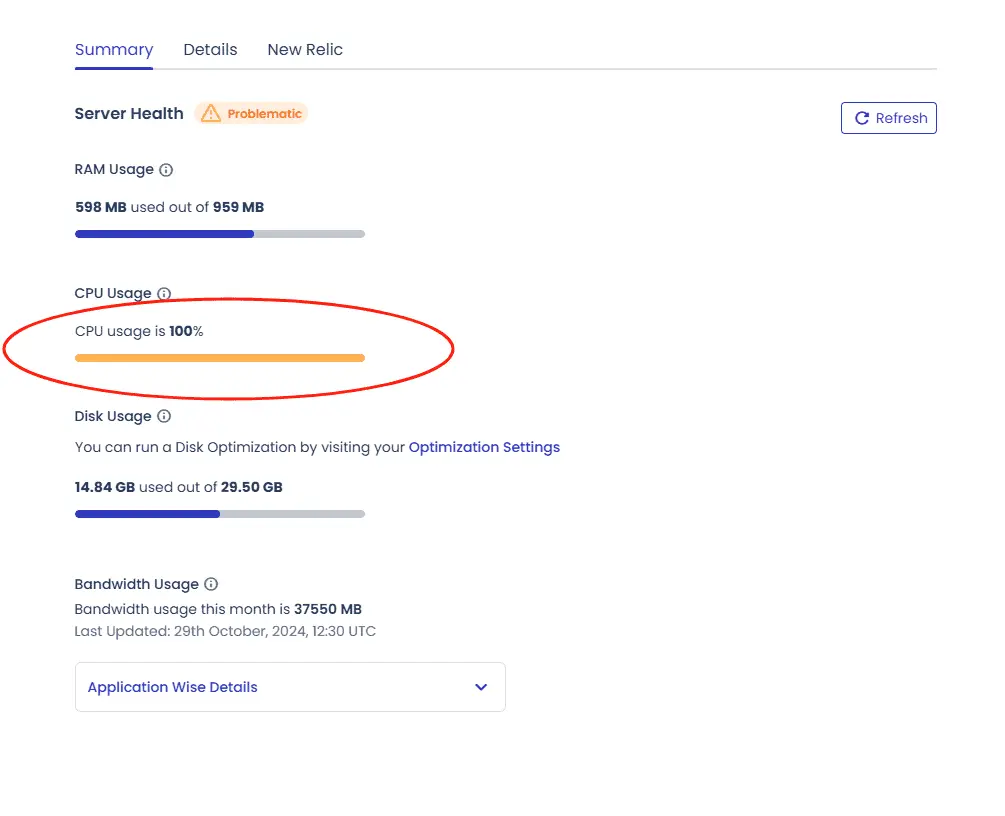Select the '14.84 GB used out of 29.50 GB' text

[x=179, y=487]
